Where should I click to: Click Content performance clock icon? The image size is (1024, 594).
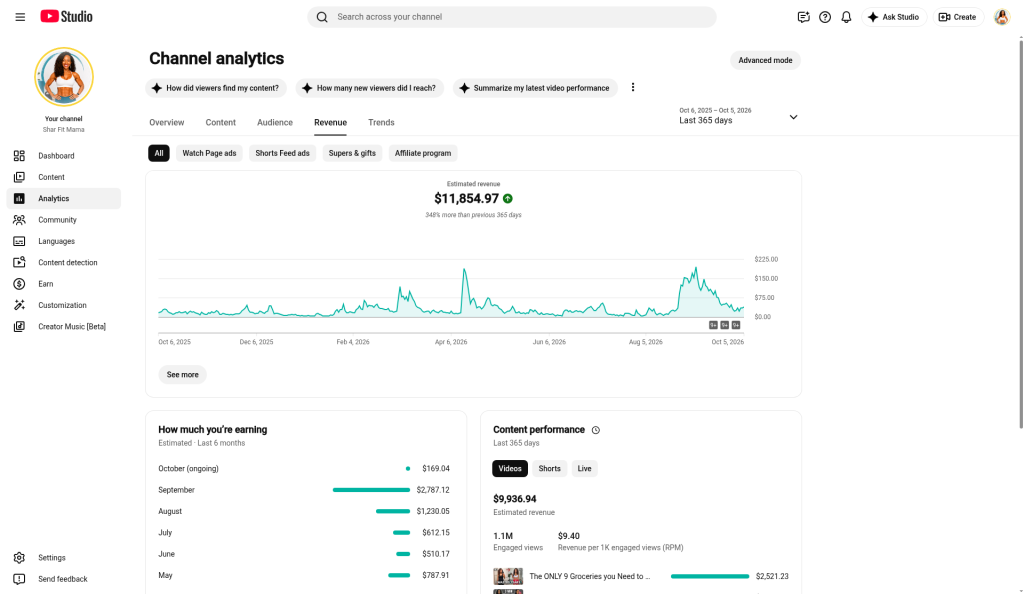[x=596, y=430]
